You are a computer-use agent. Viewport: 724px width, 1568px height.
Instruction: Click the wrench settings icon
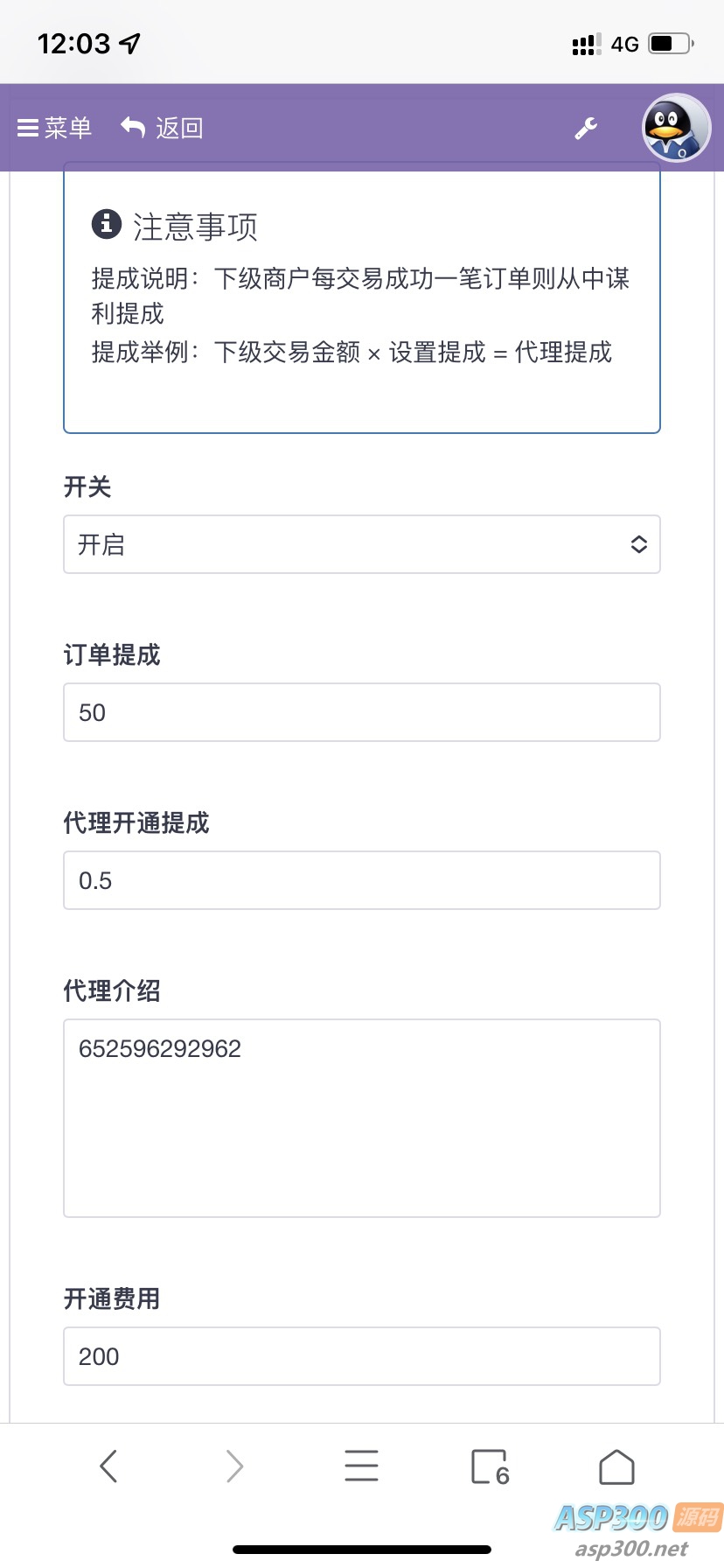tap(586, 129)
